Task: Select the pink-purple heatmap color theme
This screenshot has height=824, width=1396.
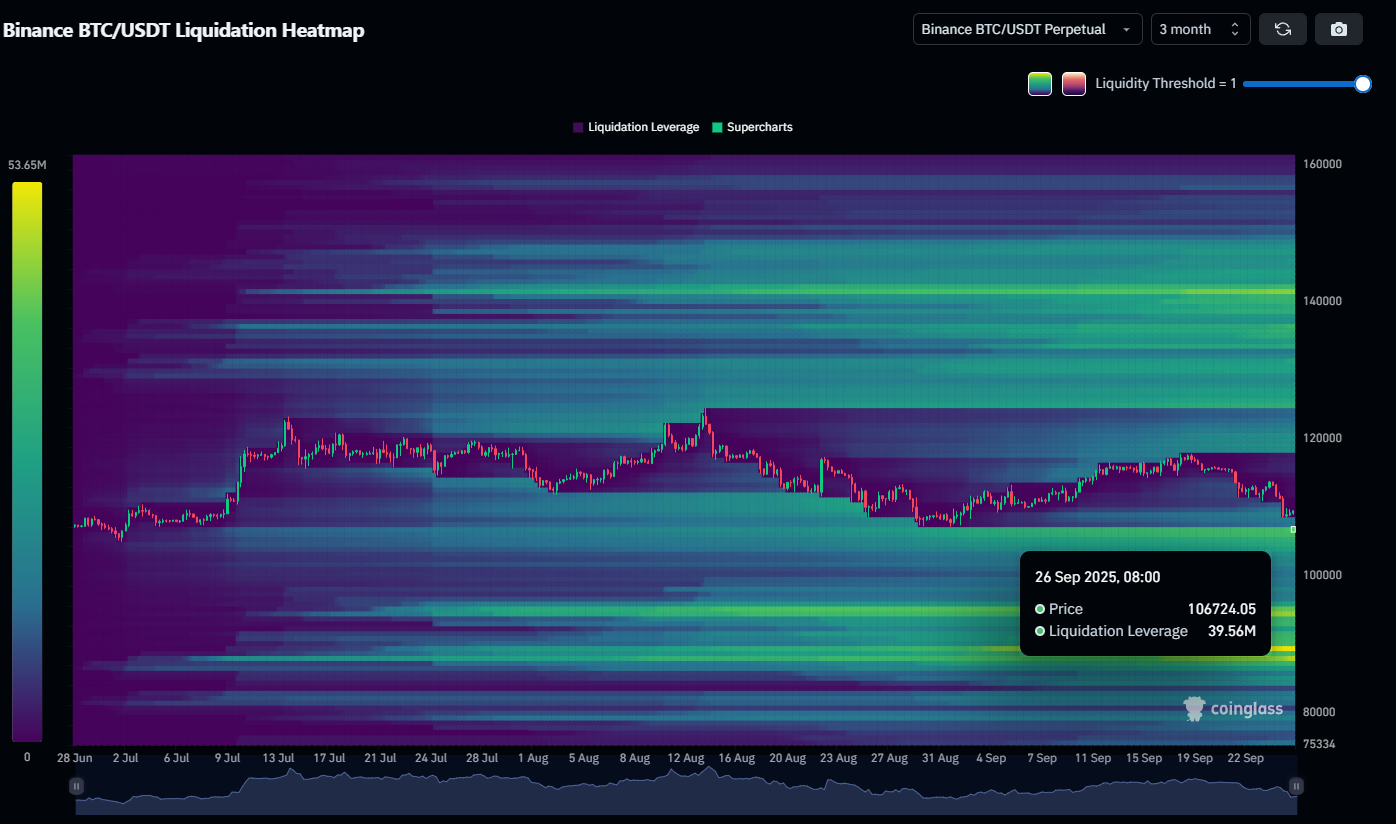Action: point(1074,84)
